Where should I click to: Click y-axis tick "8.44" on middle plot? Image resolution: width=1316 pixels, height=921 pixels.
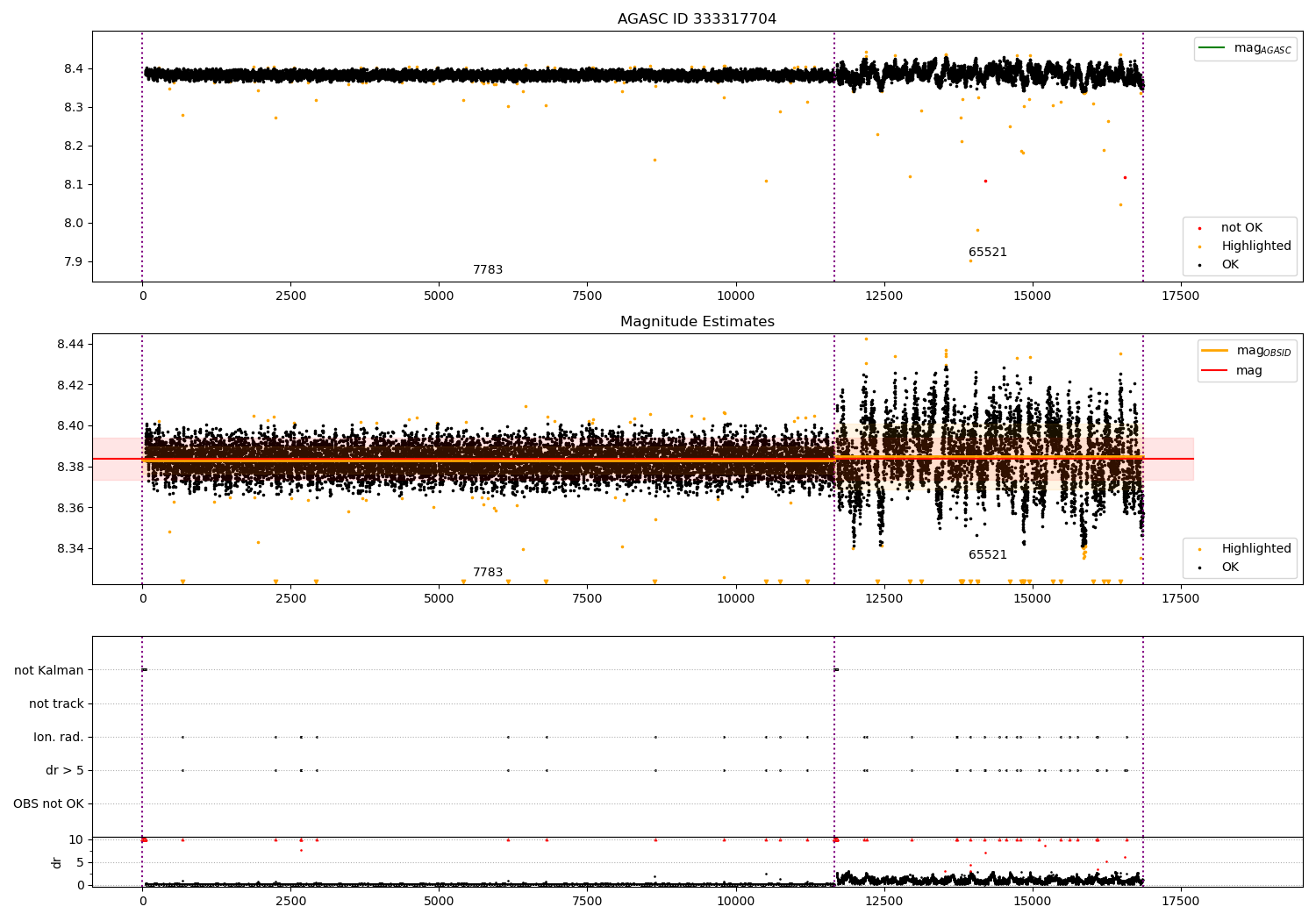coord(70,345)
